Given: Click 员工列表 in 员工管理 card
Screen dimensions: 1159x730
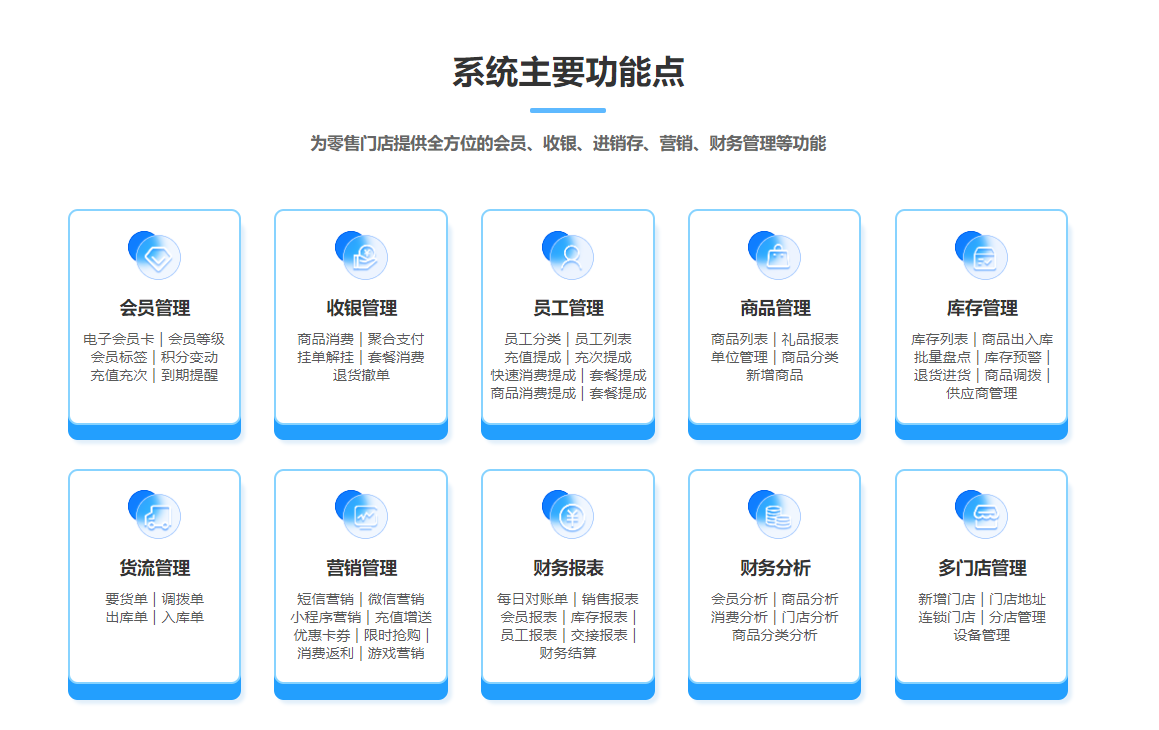Looking at the screenshot, I should (602, 339).
